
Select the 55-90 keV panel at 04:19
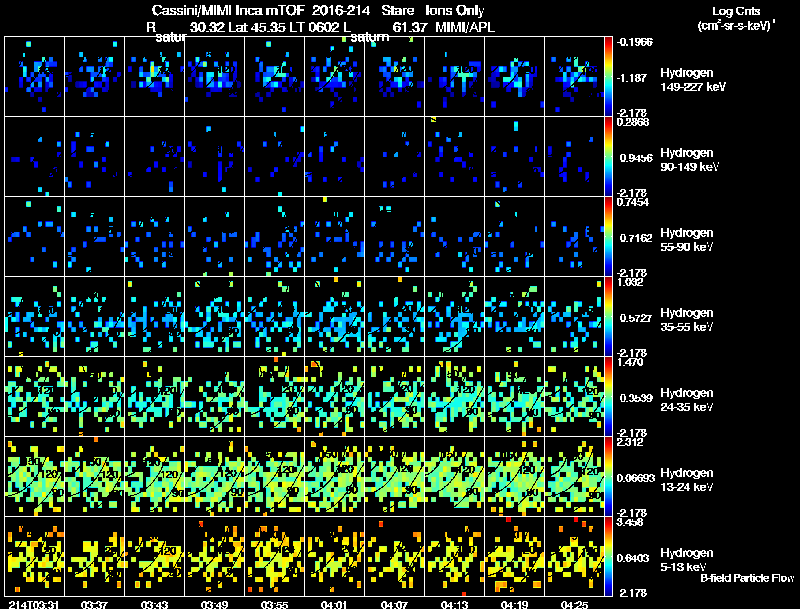tap(515, 237)
